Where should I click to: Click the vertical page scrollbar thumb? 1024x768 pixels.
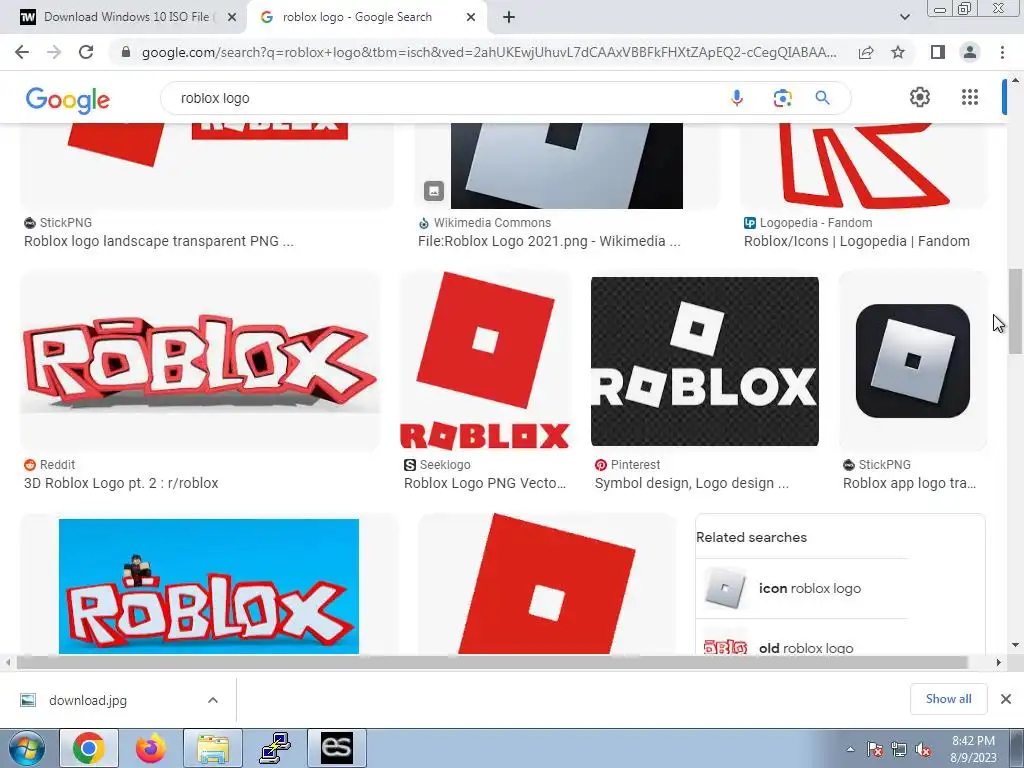[x=1015, y=311]
